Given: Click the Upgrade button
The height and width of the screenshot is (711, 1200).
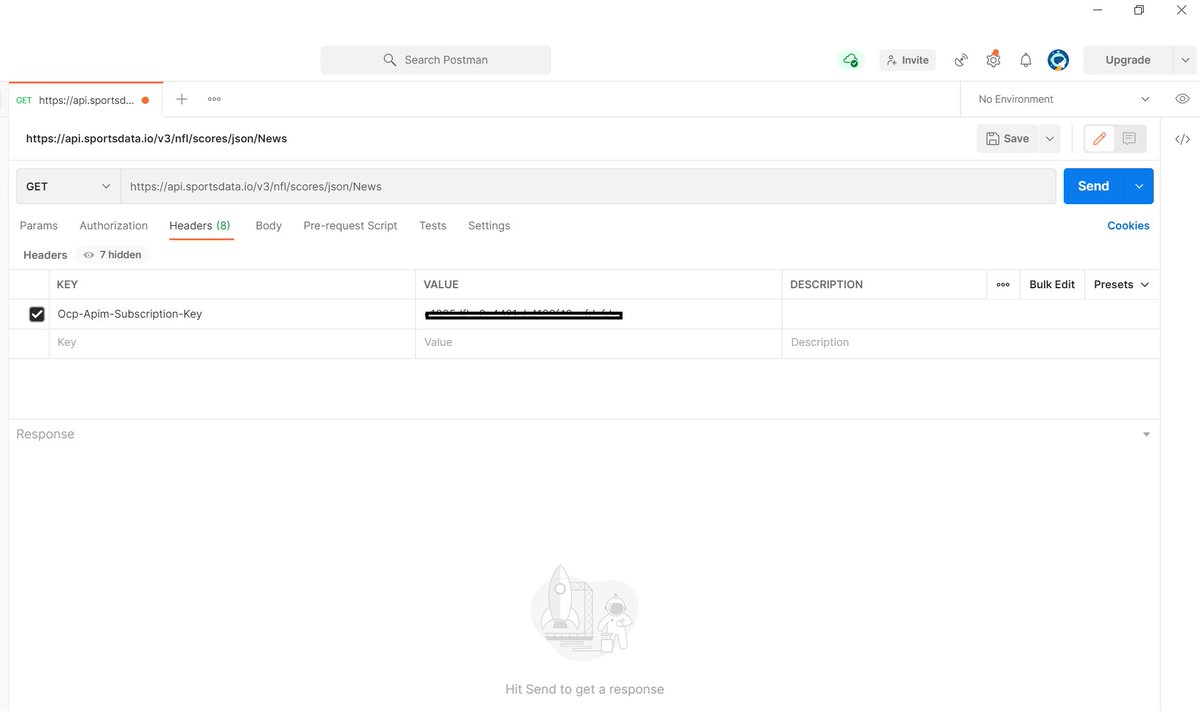Looking at the screenshot, I should pyautogui.click(x=1128, y=60).
